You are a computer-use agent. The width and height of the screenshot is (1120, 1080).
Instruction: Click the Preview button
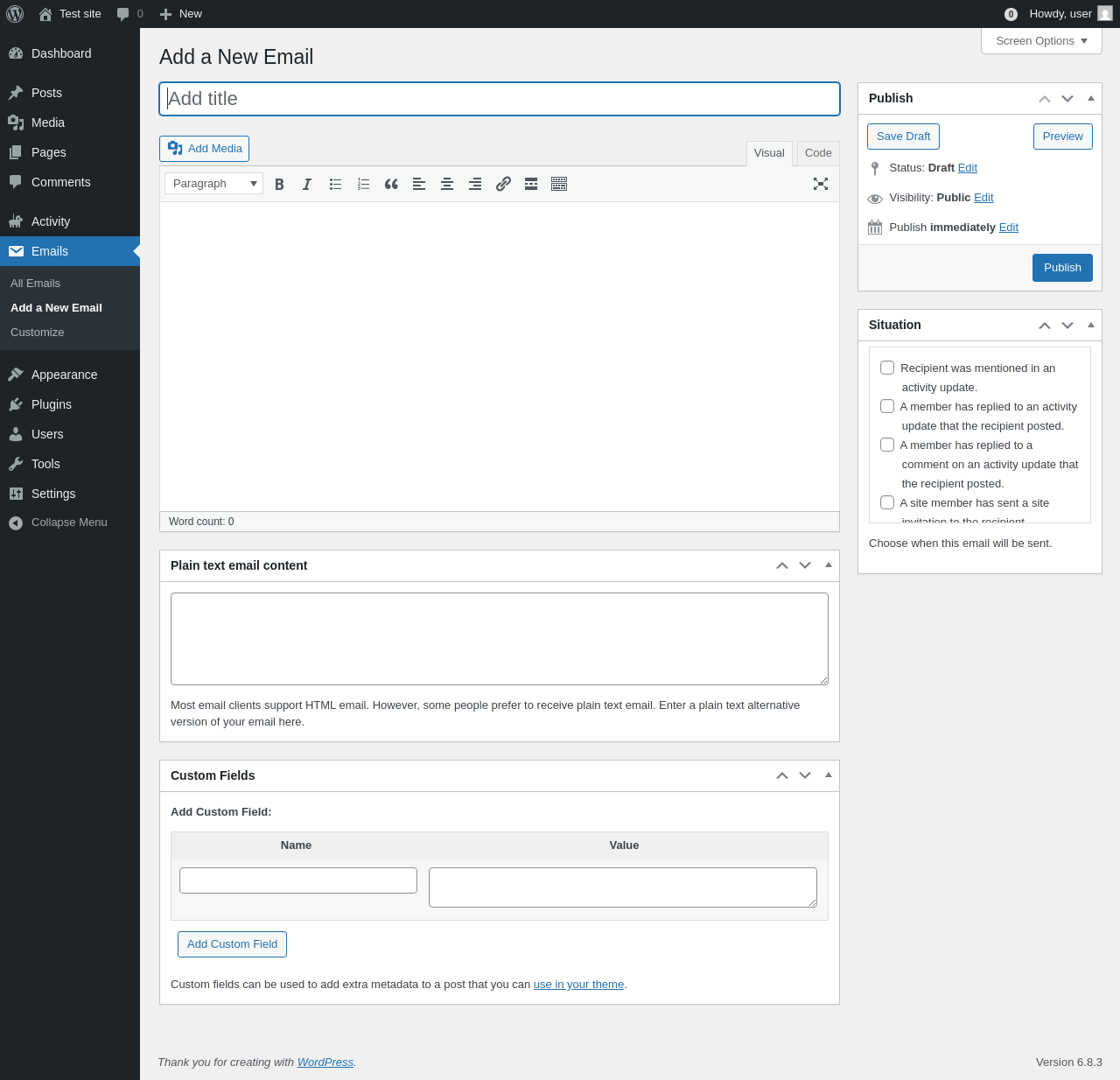click(1063, 137)
